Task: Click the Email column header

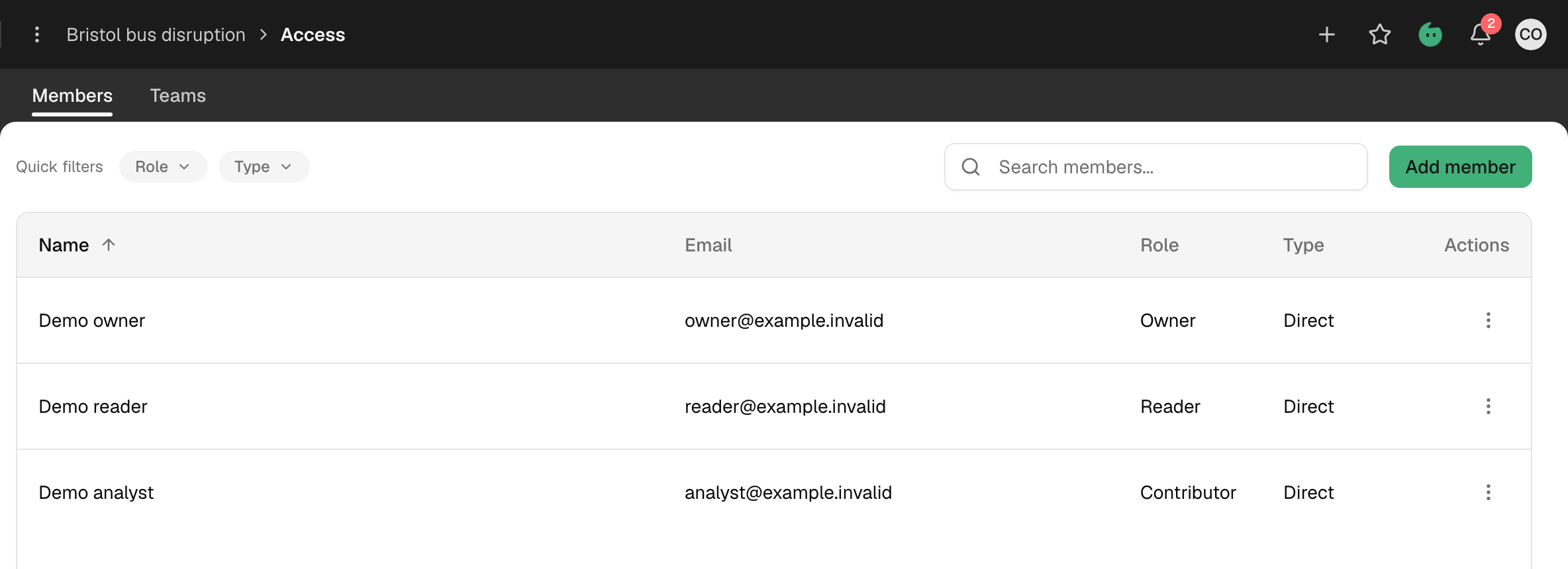Action: coord(709,245)
